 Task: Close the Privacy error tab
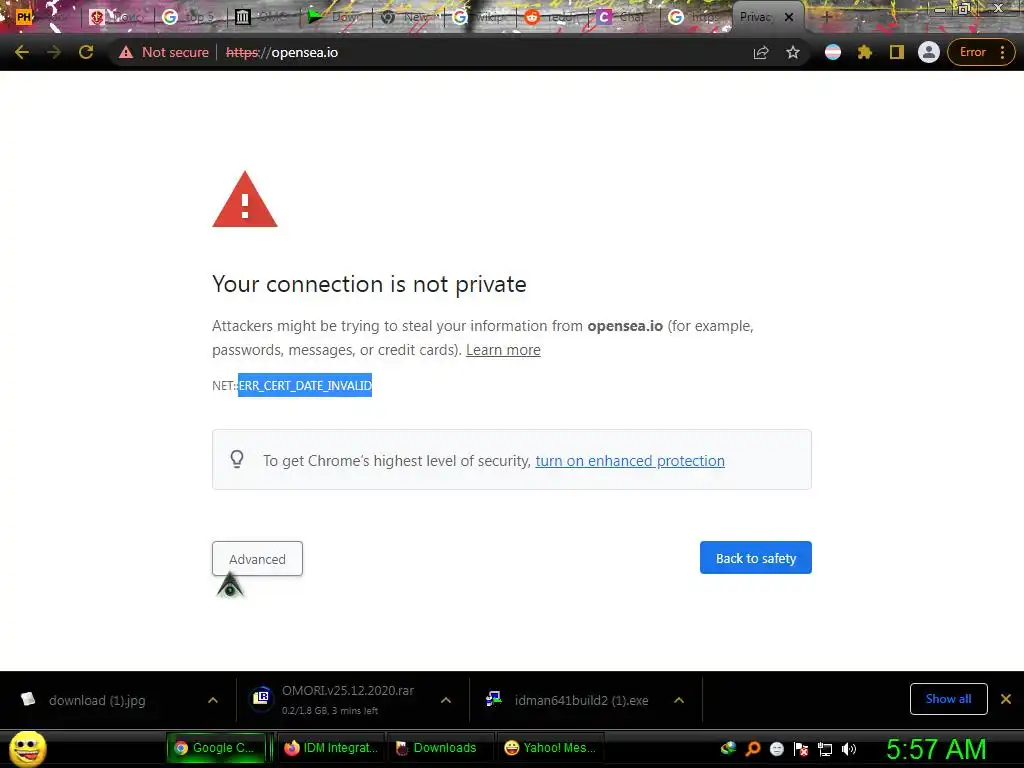(789, 17)
